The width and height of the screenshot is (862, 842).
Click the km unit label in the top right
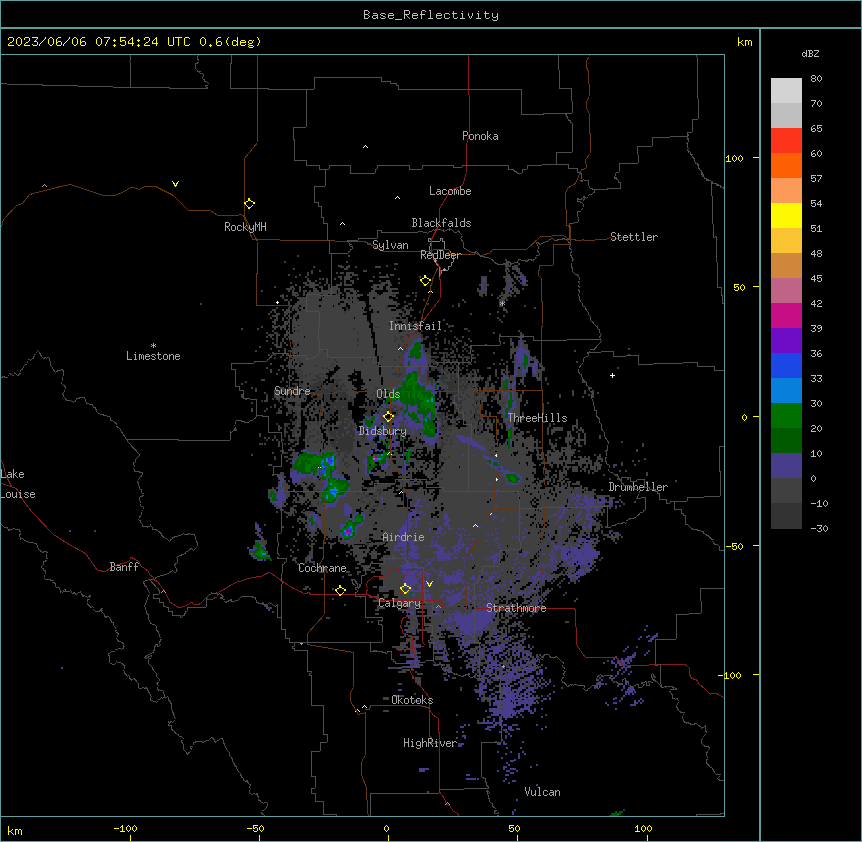coord(745,42)
